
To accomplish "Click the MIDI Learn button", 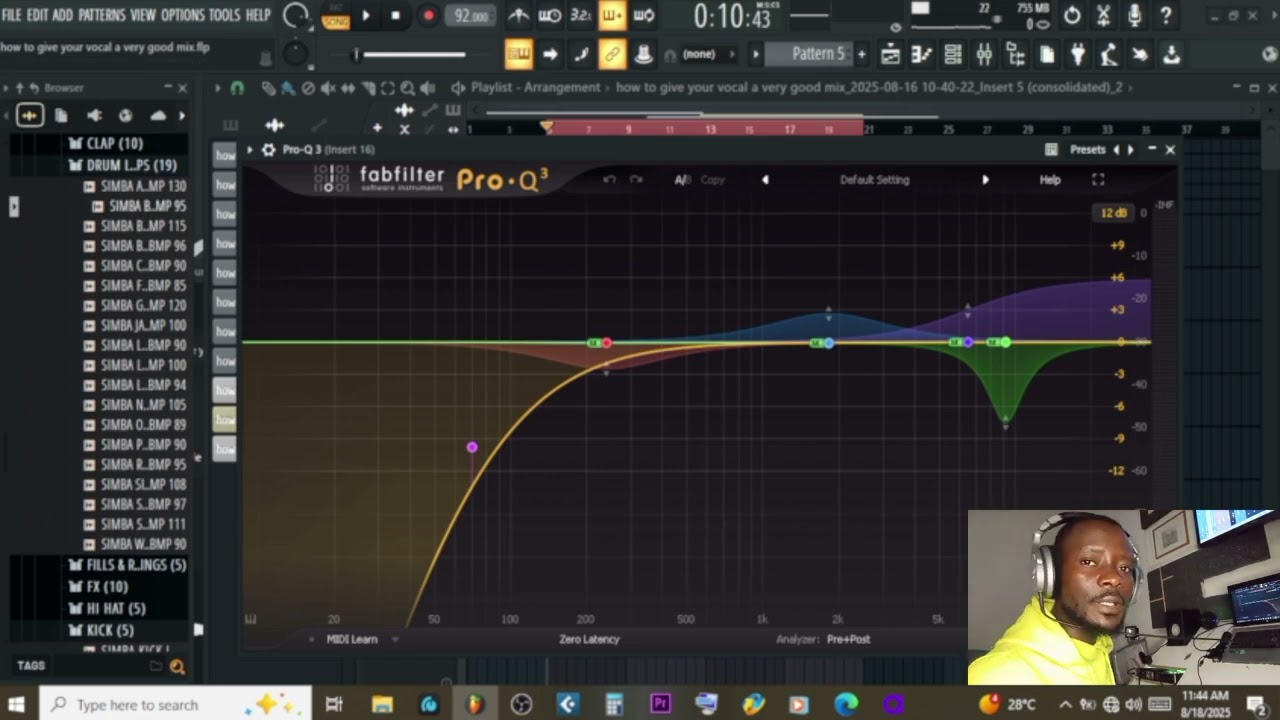I will pos(352,639).
